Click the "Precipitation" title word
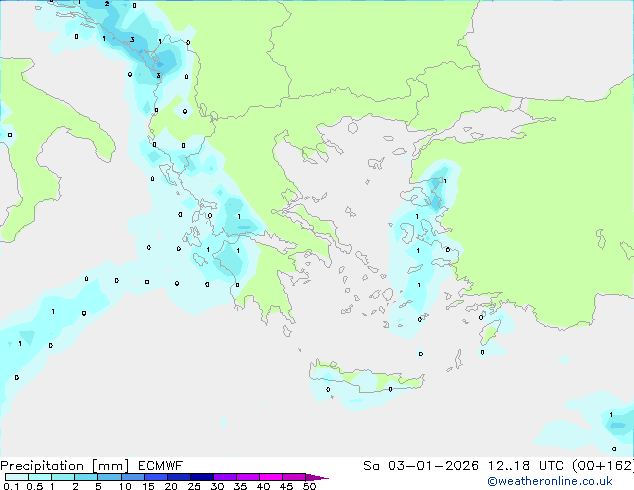Viewport: 634px width, 490px height. pyautogui.click(x=42, y=466)
